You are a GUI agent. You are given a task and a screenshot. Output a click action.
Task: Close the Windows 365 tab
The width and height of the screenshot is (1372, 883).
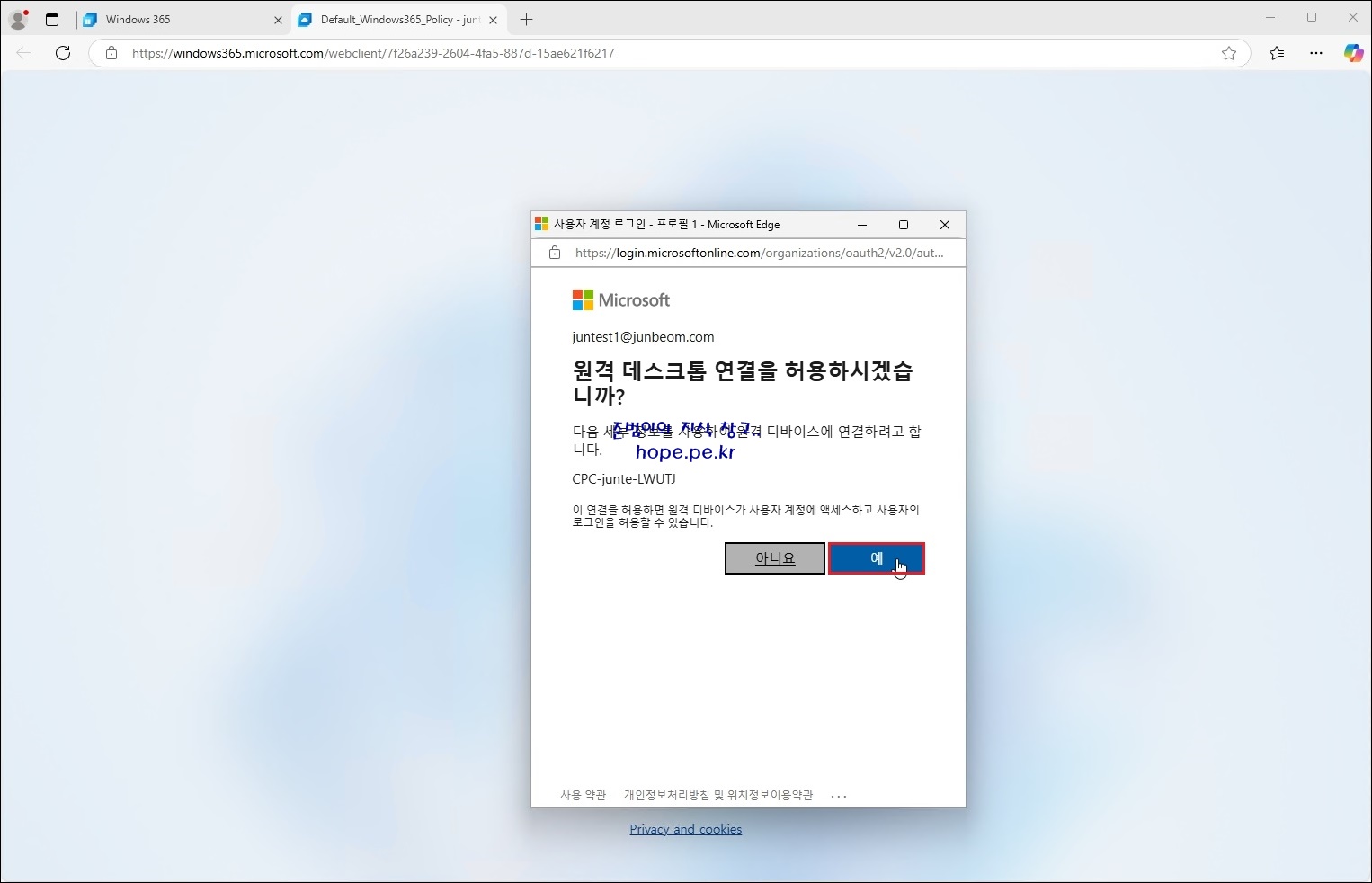click(x=278, y=20)
